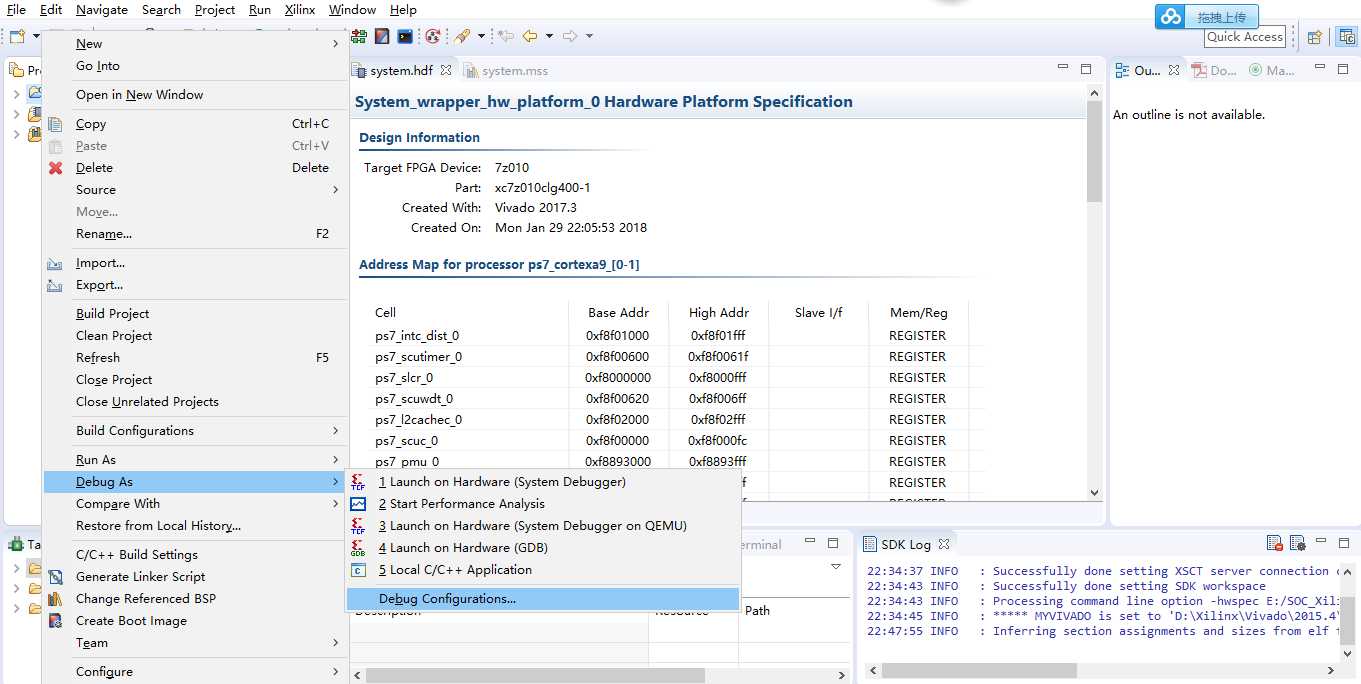Screen dimensions: 1361x684
Task: Click the SDK Log settings icon
Action: (1297, 544)
